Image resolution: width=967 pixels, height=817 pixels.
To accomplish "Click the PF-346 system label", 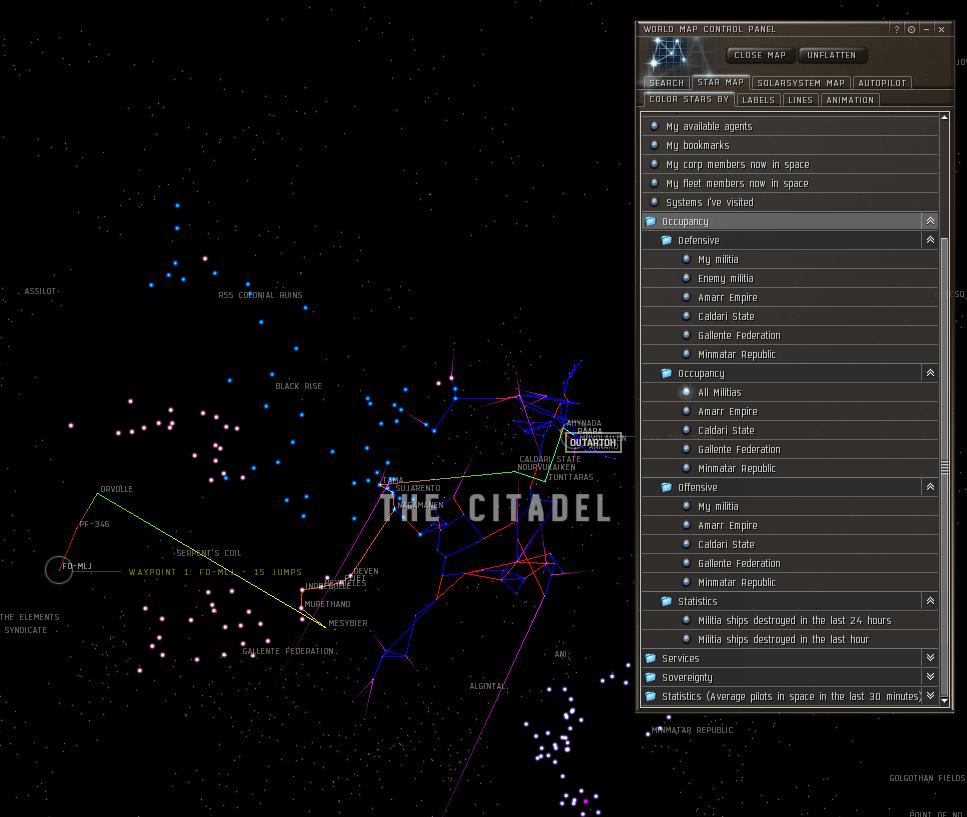I will click(x=94, y=524).
